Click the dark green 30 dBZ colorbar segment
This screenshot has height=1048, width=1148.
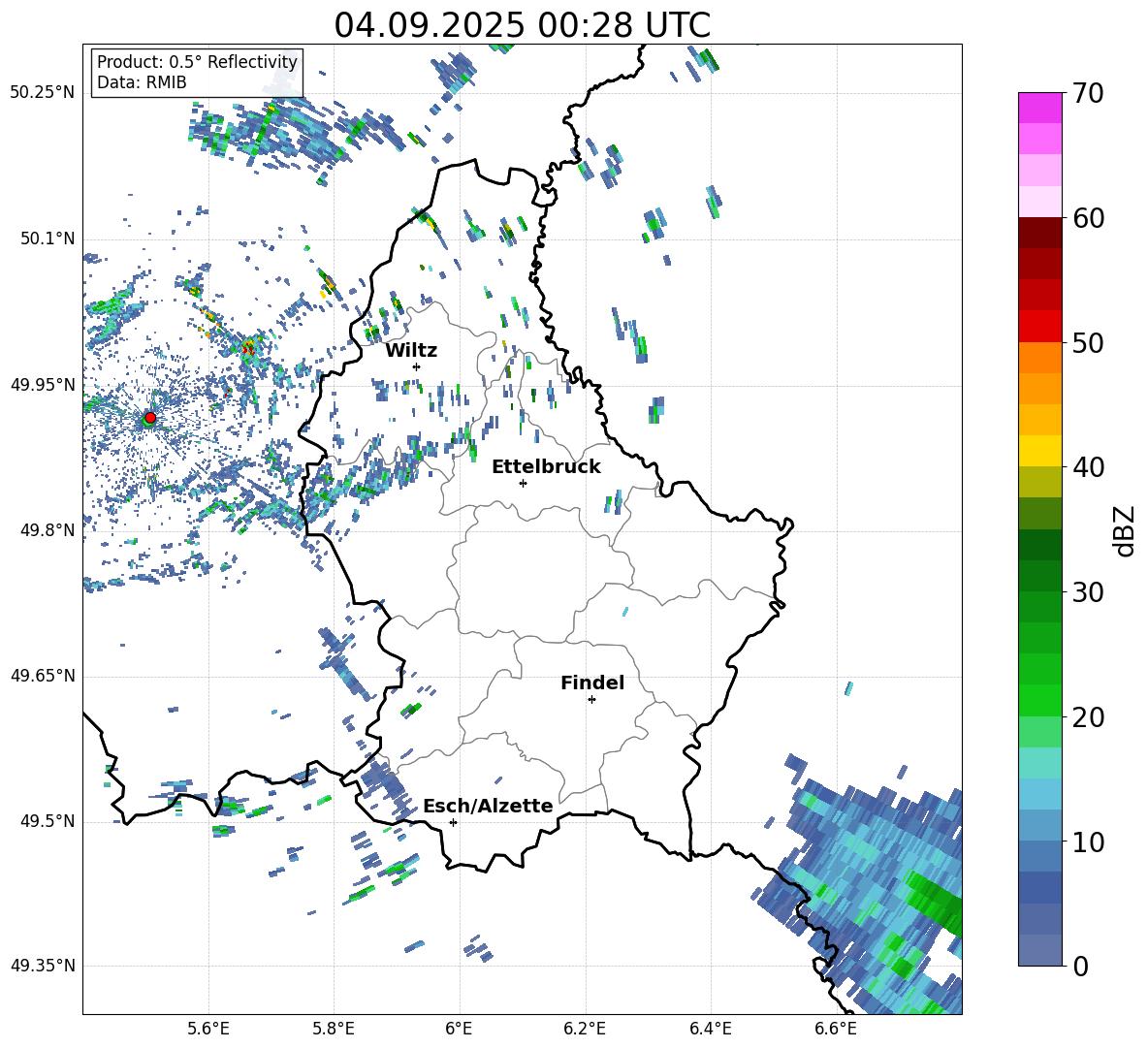click(x=1039, y=576)
